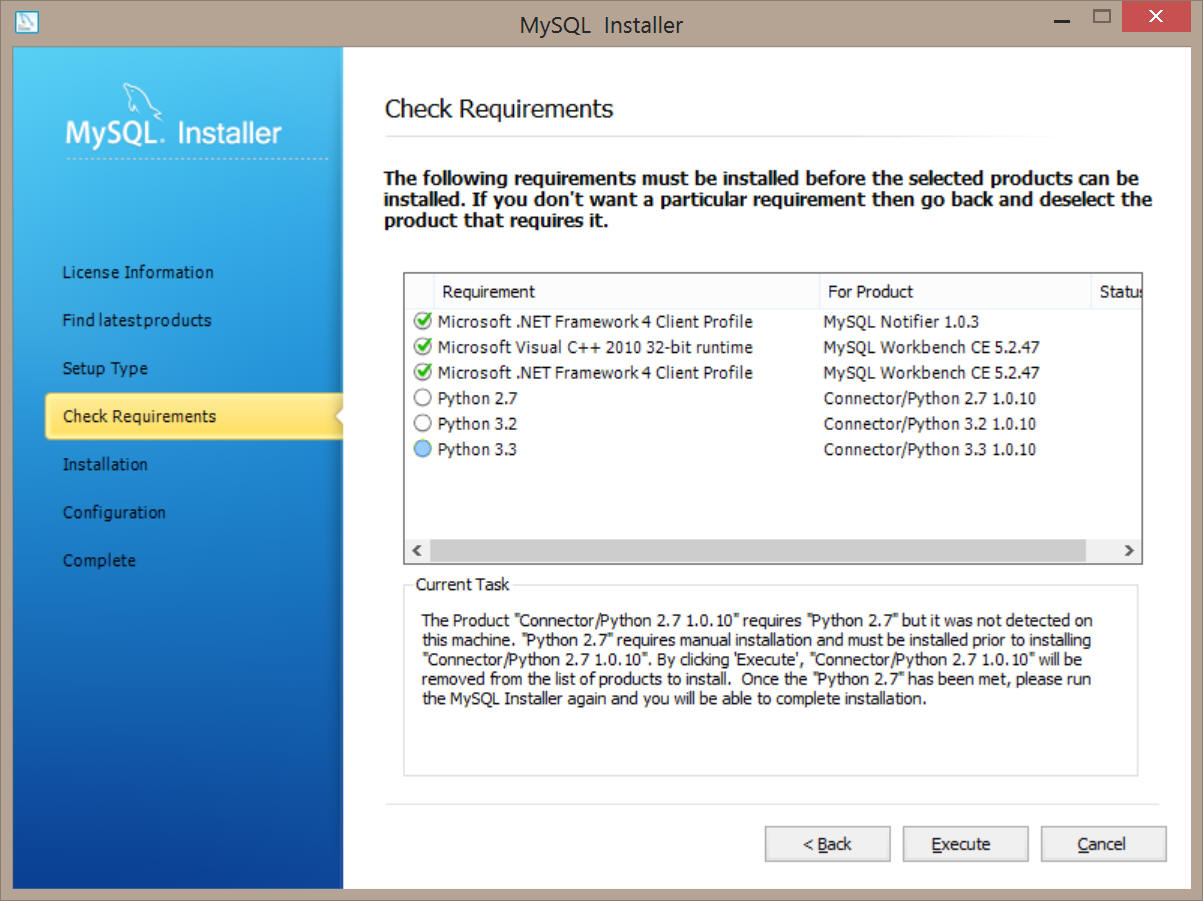Click the blue status circle beside Python 3.3

point(422,449)
